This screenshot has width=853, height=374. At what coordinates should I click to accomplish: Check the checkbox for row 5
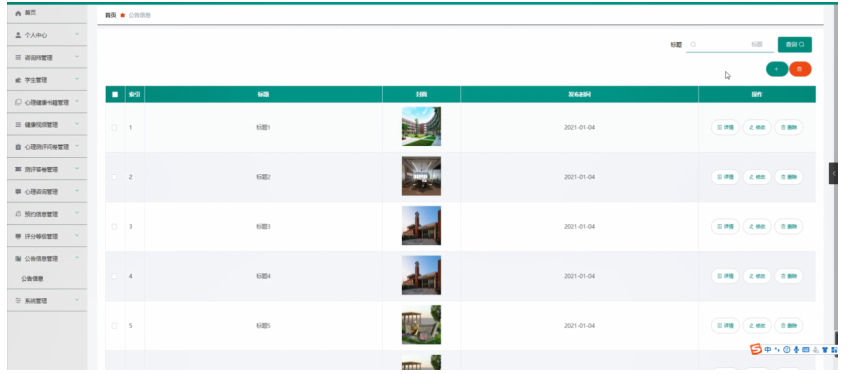pyautogui.click(x=114, y=326)
